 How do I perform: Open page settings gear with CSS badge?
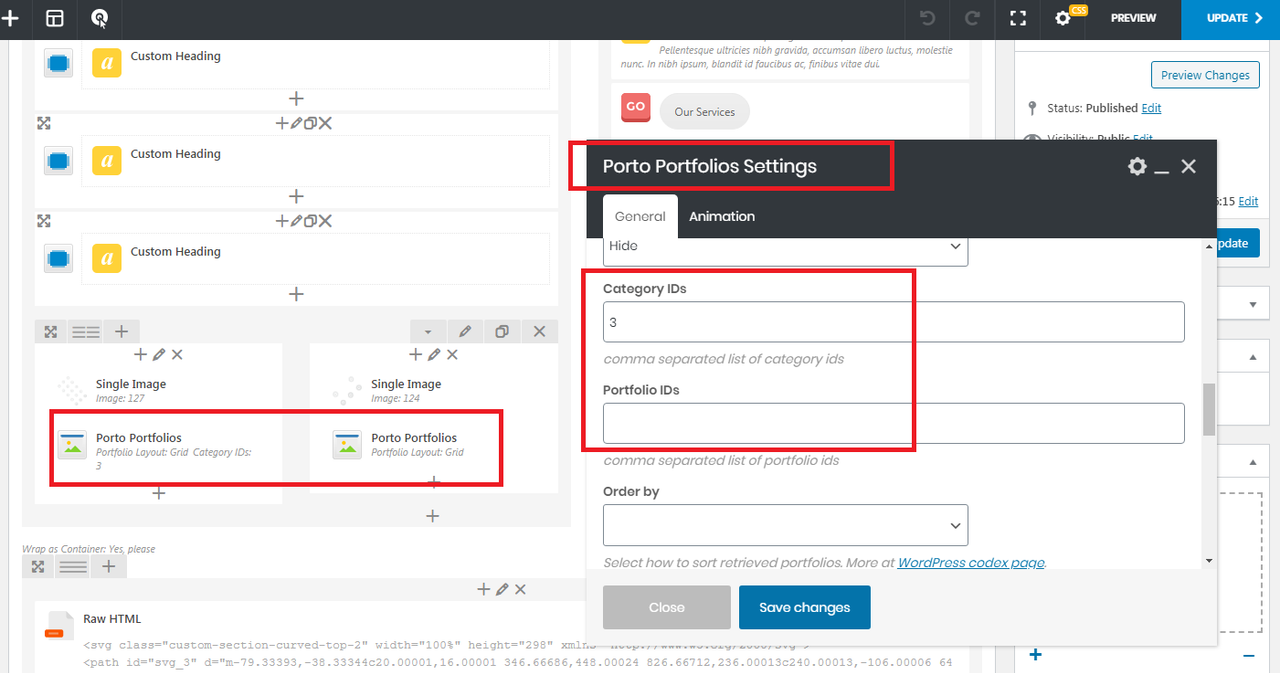click(x=1064, y=18)
